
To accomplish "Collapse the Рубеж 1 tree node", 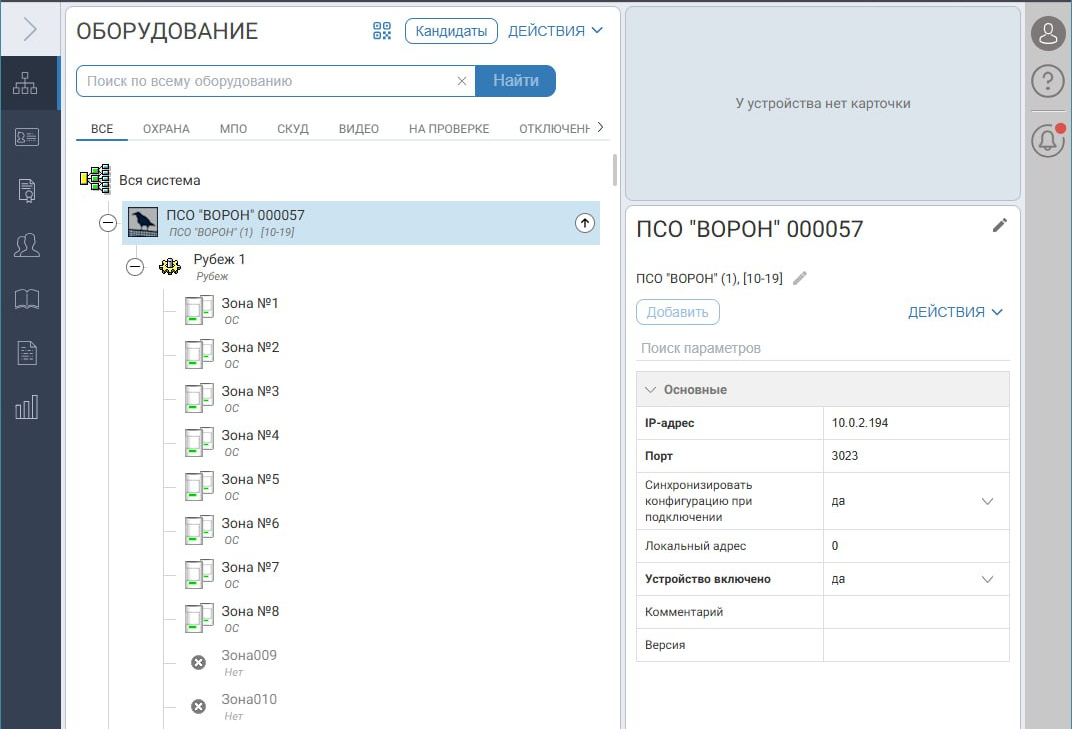I will 135,267.
